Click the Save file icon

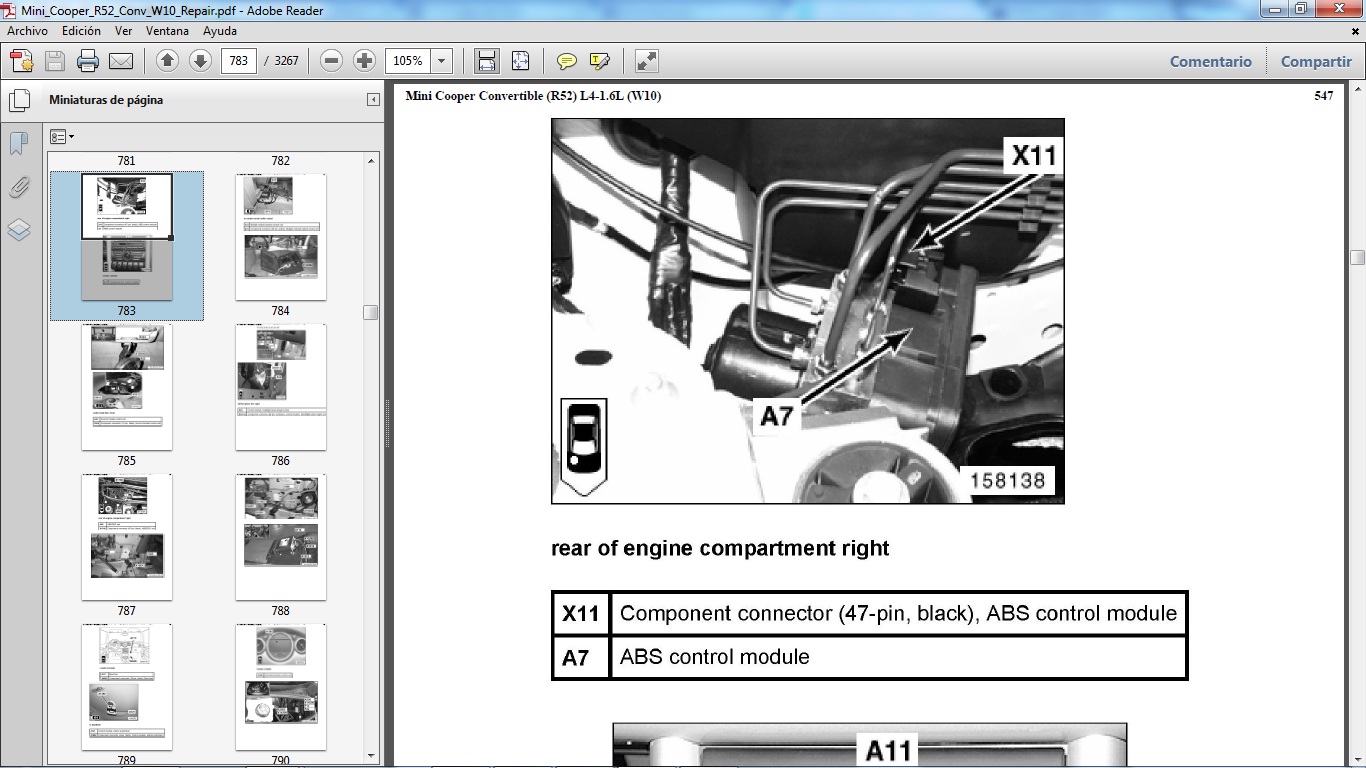pyautogui.click(x=55, y=61)
